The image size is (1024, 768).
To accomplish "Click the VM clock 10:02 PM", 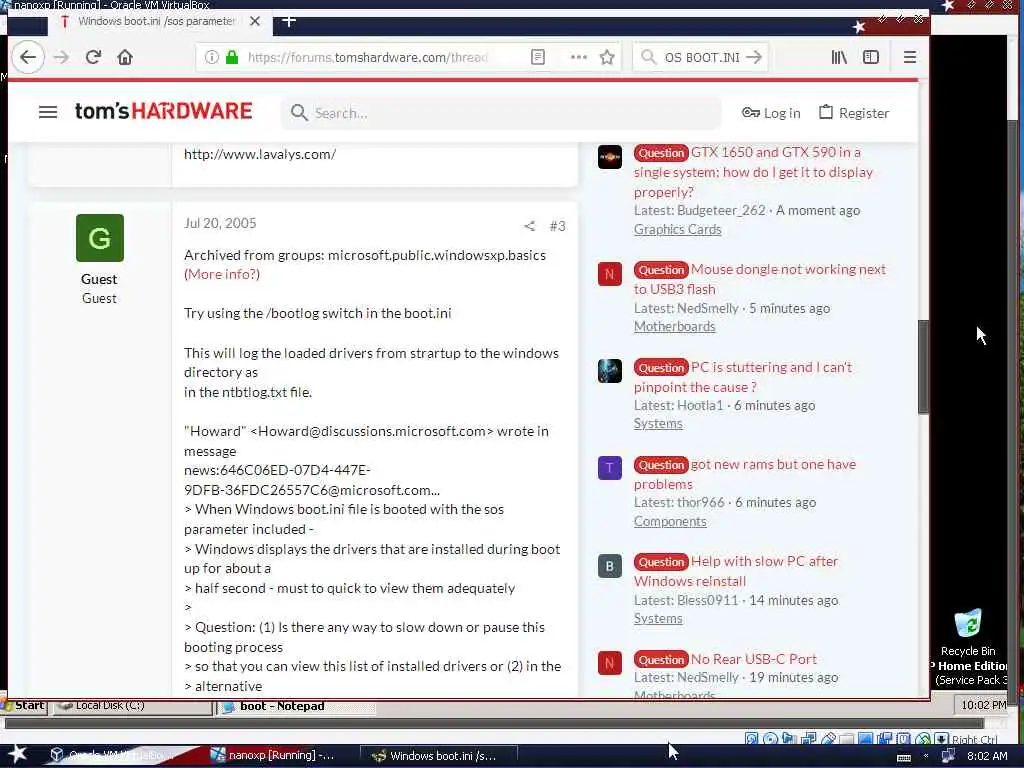I will 984,705.
